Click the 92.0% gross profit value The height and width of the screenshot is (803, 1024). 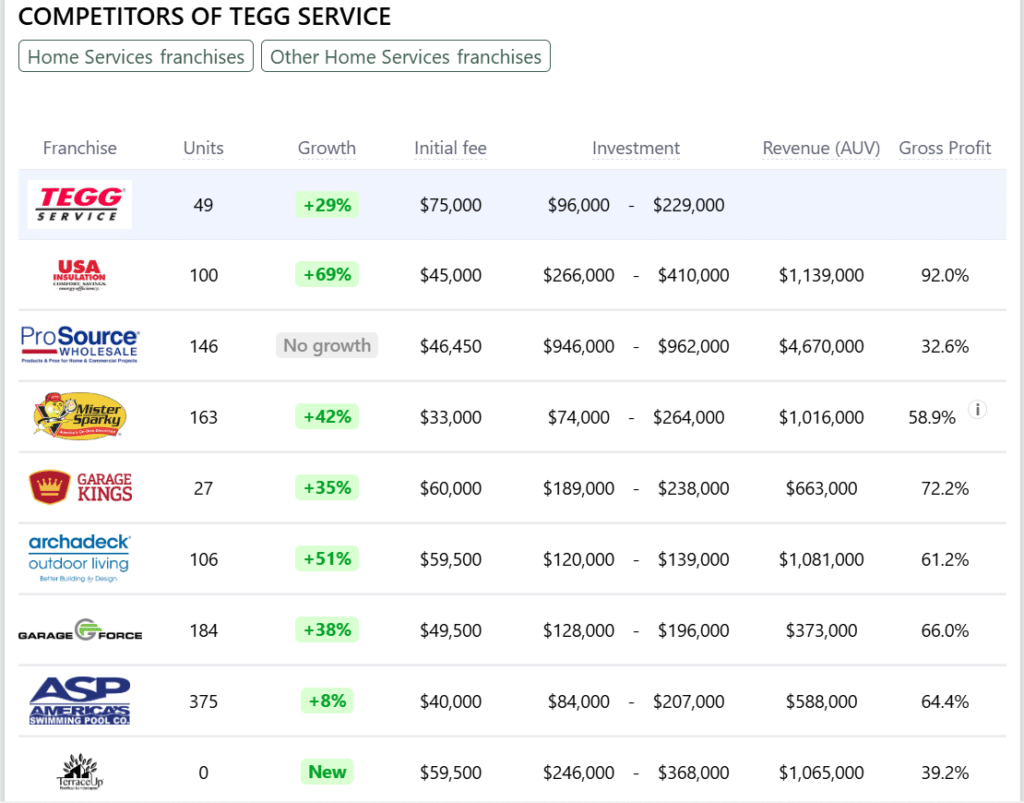pos(944,276)
